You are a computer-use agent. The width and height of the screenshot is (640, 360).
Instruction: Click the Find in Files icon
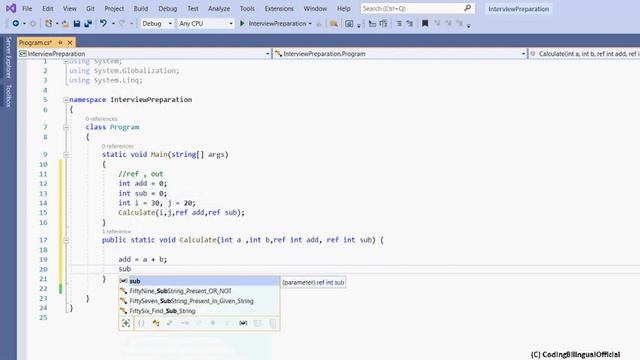pyautogui.click(x=333, y=24)
